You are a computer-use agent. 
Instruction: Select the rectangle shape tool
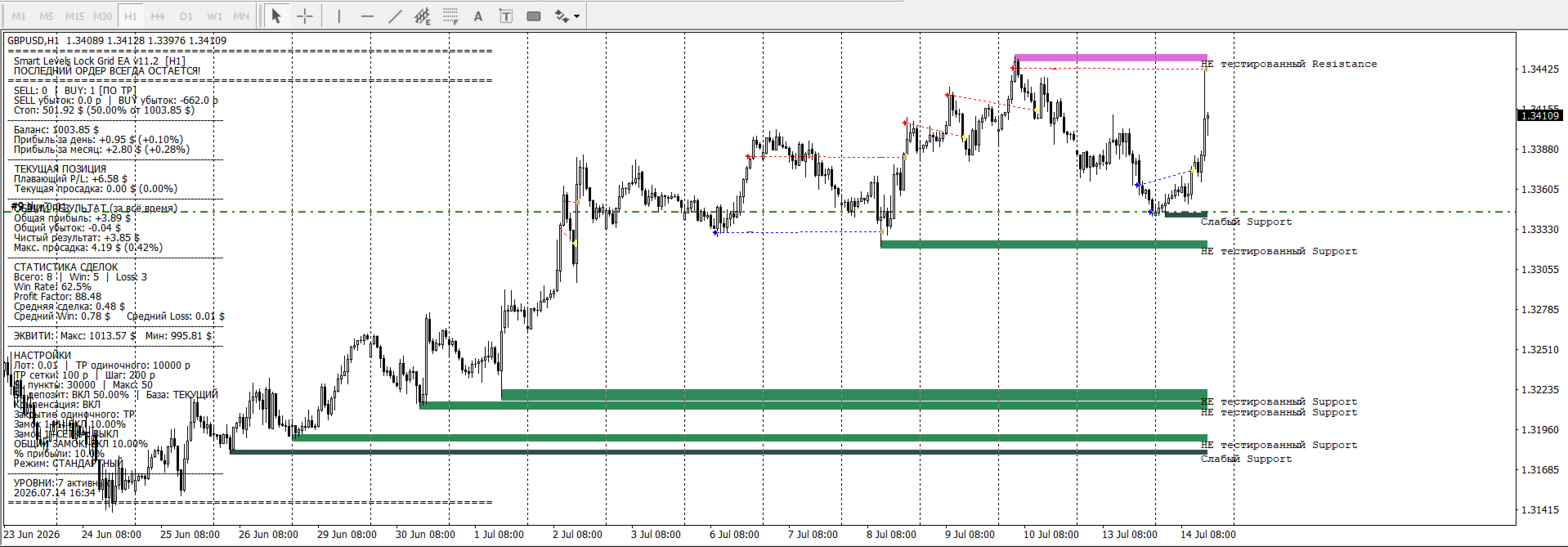point(534,16)
